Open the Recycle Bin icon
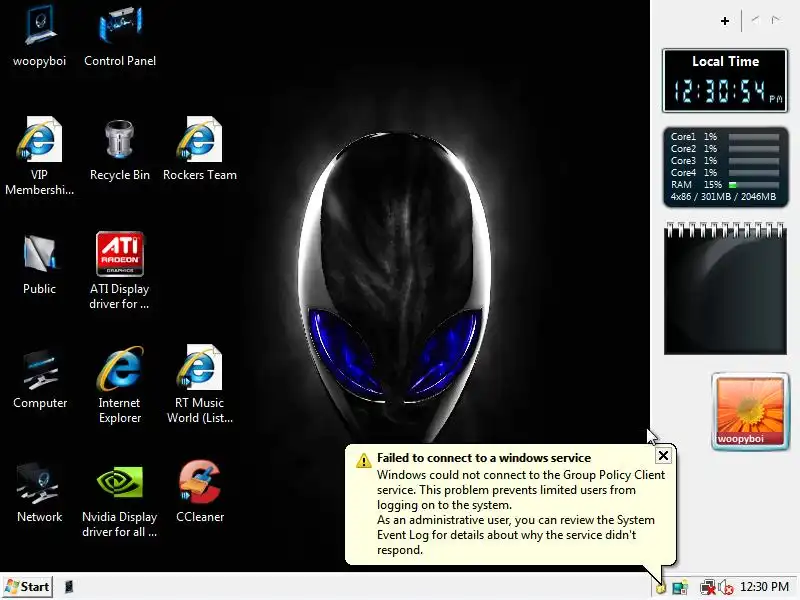Image resolution: width=800 pixels, height=600 pixels. coord(120,149)
